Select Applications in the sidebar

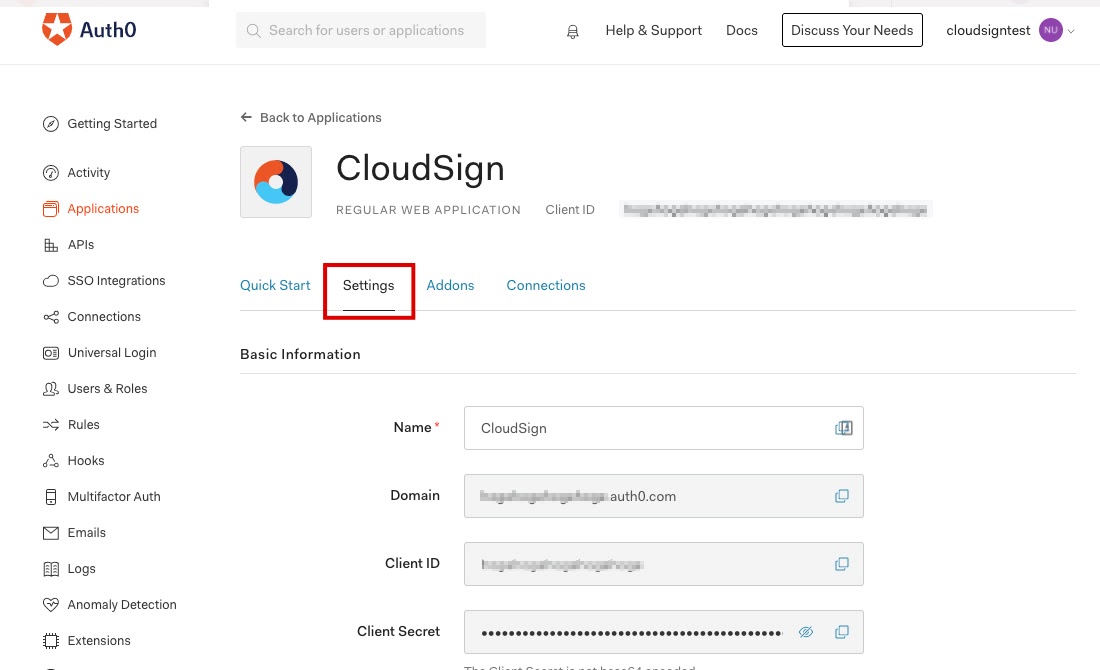[x=103, y=209]
